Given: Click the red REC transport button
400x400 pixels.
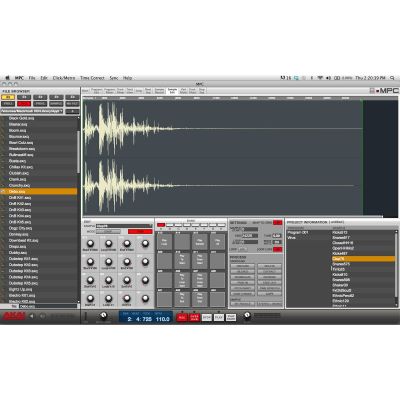Looking at the screenshot, I should (x=182, y=318).
